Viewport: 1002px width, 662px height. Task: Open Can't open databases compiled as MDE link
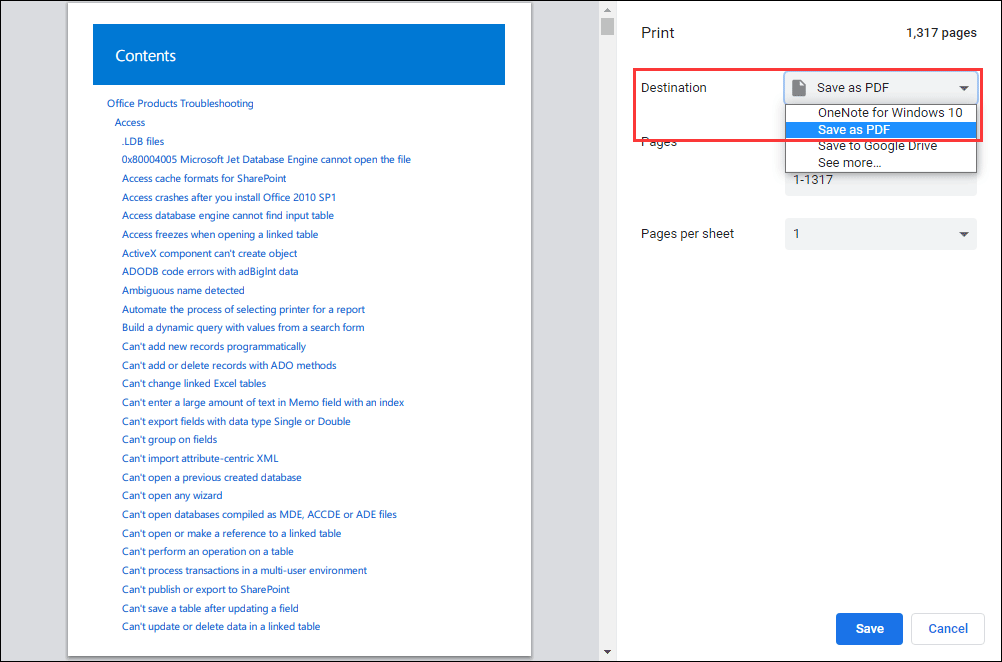[x=259, y=514]
